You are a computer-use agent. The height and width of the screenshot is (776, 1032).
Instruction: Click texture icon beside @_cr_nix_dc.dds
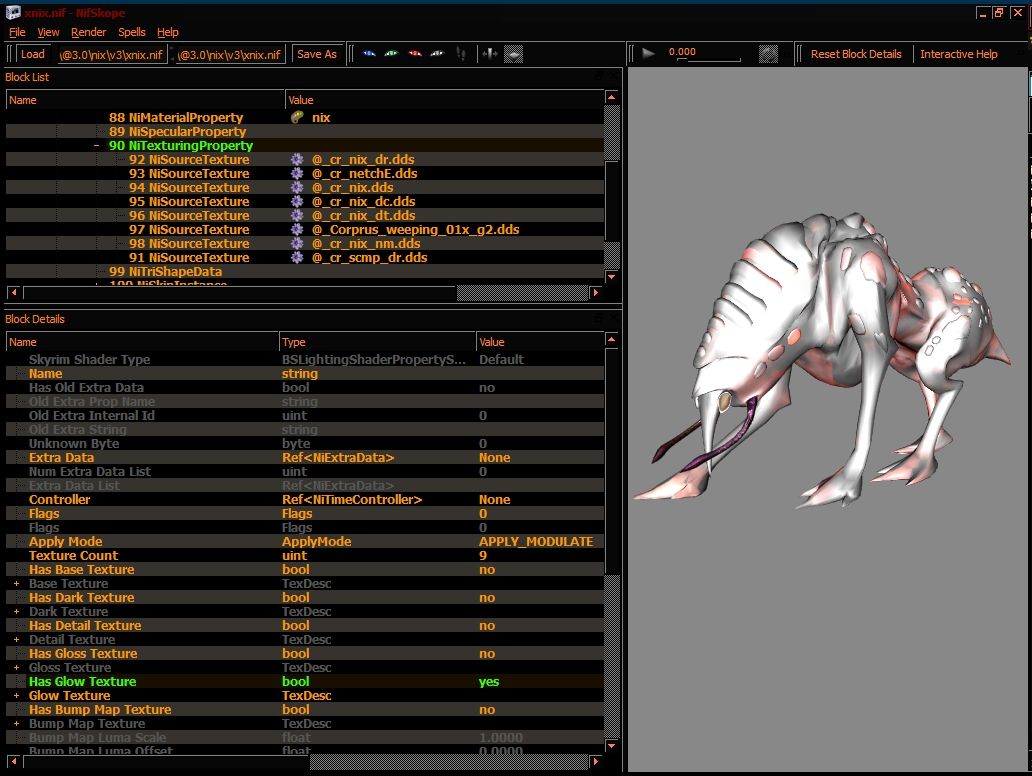tap(297, 201)
